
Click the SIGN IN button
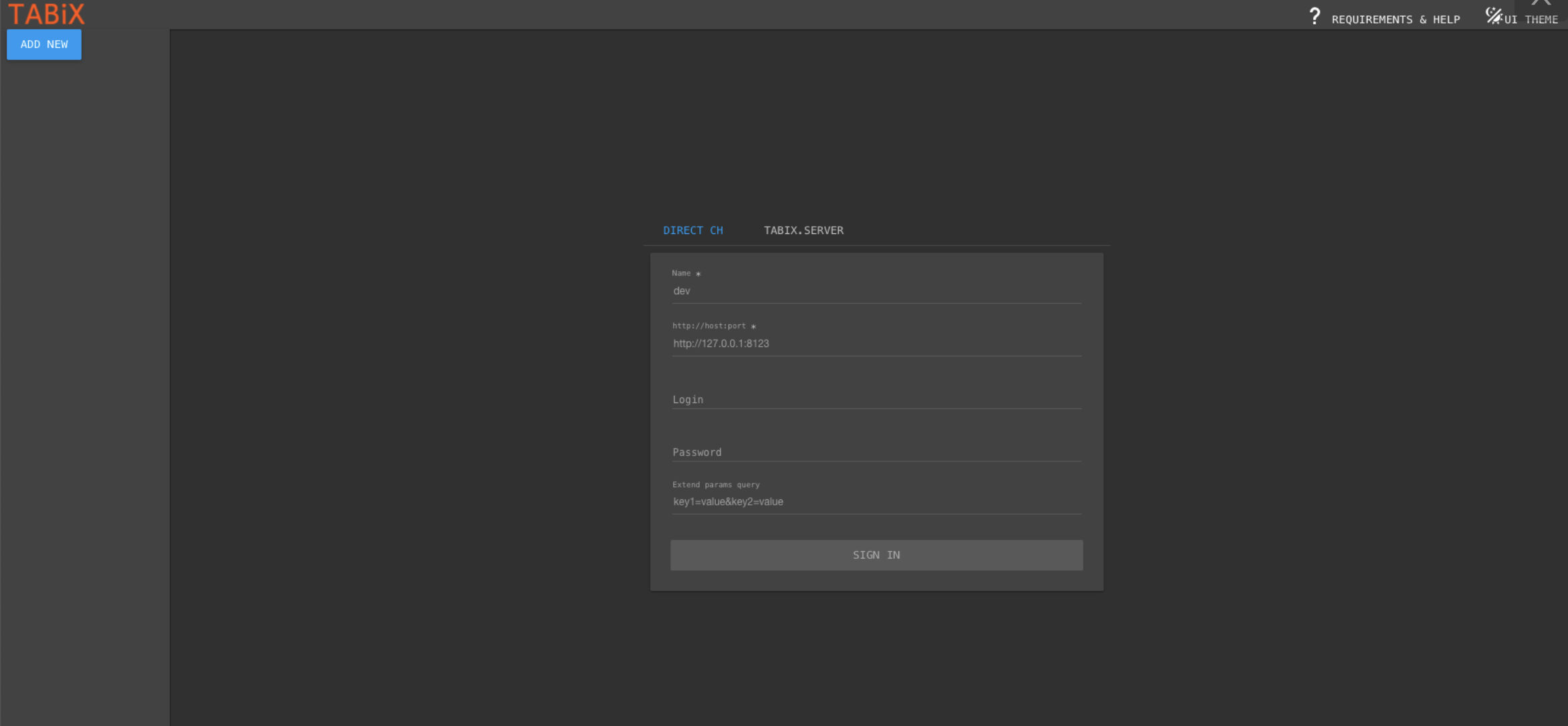[876, 555]
